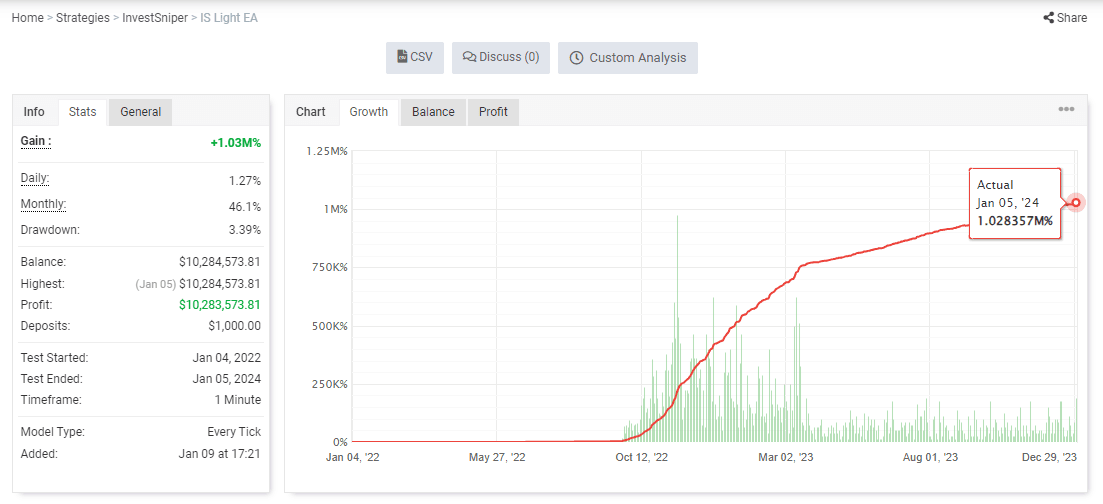
Task: Open the General tab
Action: 141,112
